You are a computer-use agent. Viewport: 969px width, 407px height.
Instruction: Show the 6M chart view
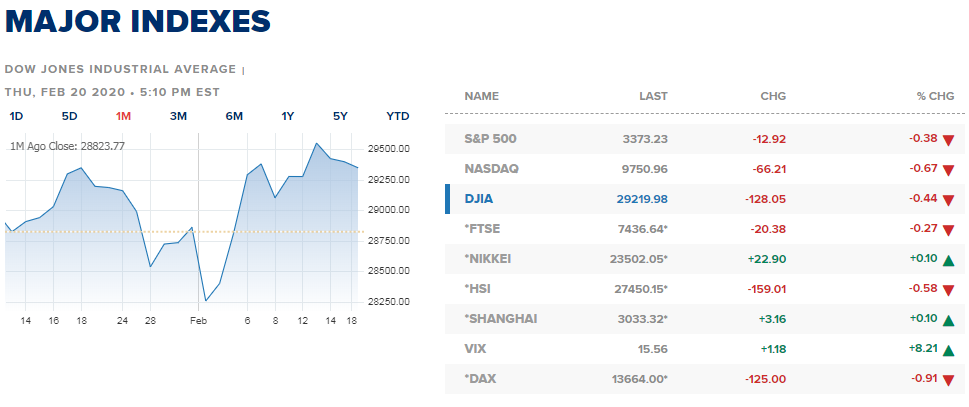tap(234, 116)
